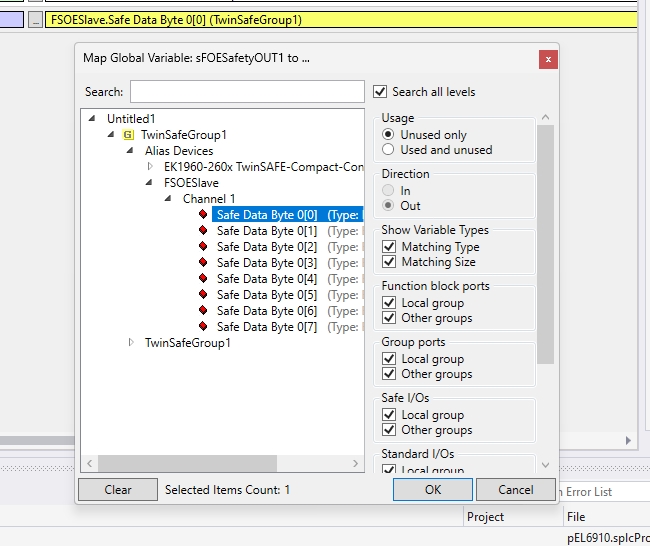Click red diamond icon of Safe Data Byte 0[5]
This screenshot has height=546, width=650.
pos(203,295)
